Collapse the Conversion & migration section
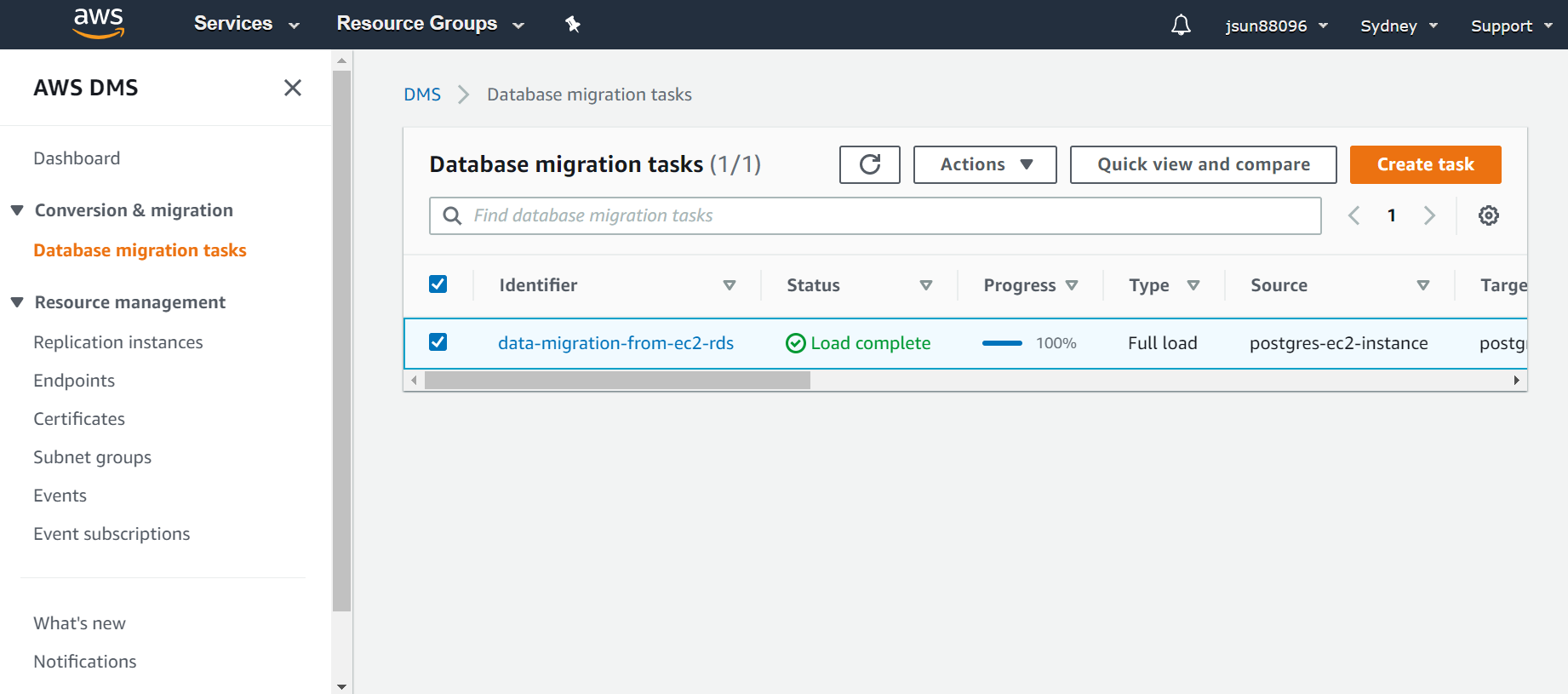The image size is (1568, 694). [x=17, y=210]
